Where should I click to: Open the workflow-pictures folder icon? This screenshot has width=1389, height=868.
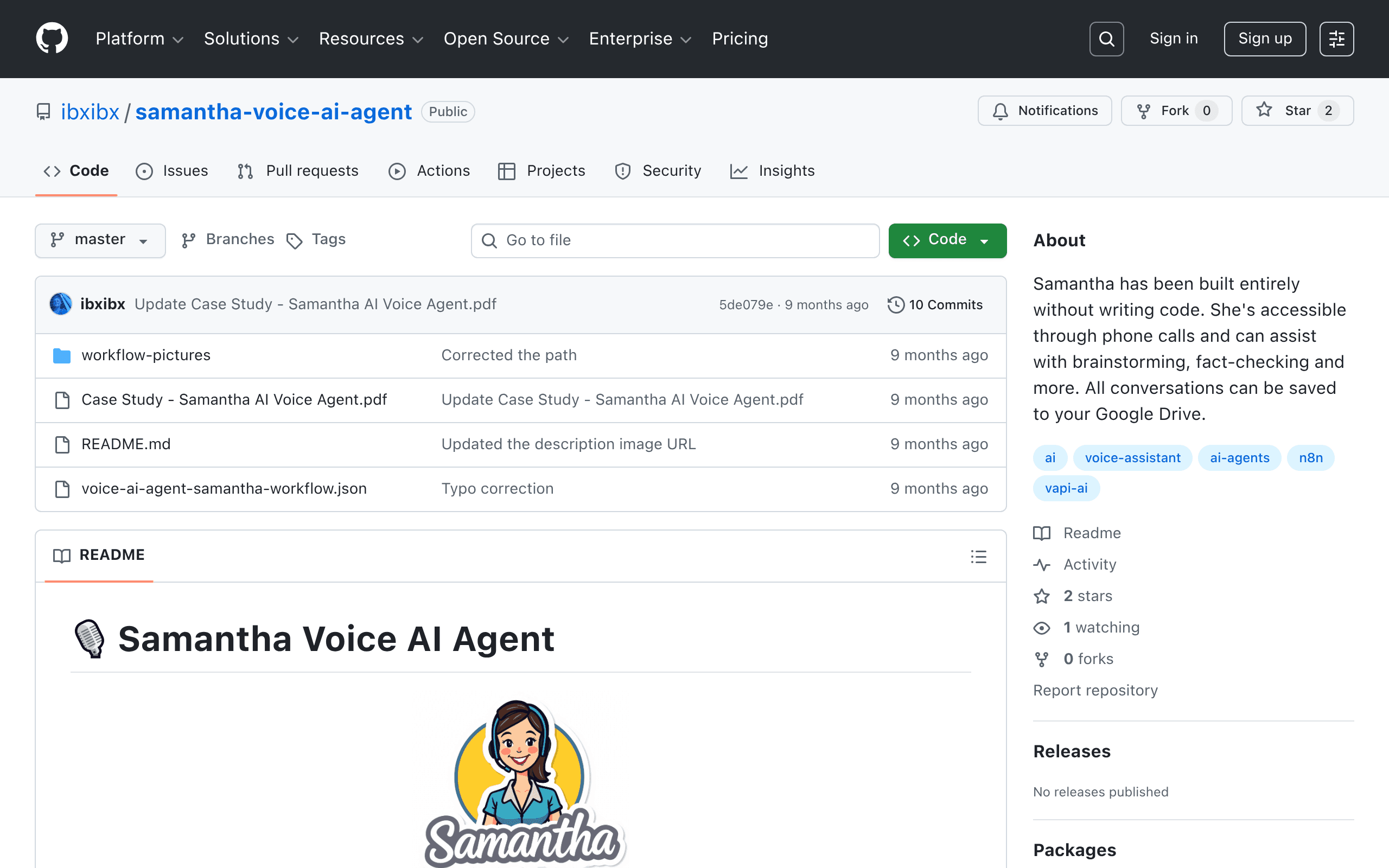[62, 355]
